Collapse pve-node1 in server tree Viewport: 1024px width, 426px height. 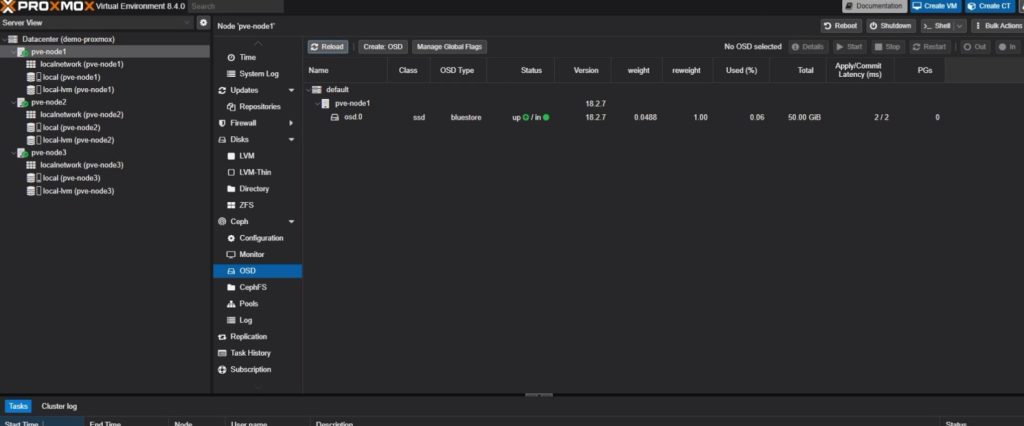[13, 52]
